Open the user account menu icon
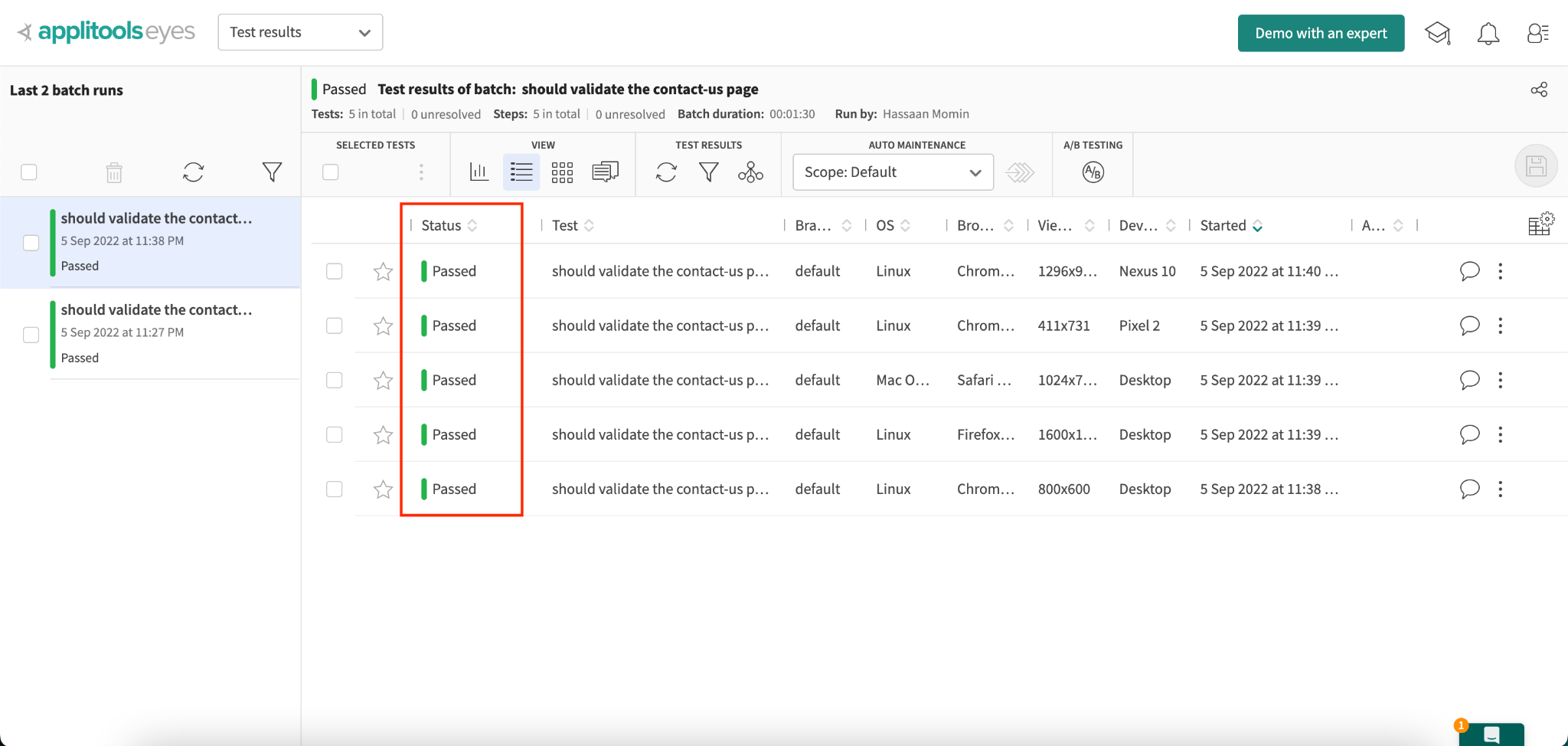The height and width of the screenshot is (746, 1568). pos(1537,34)
